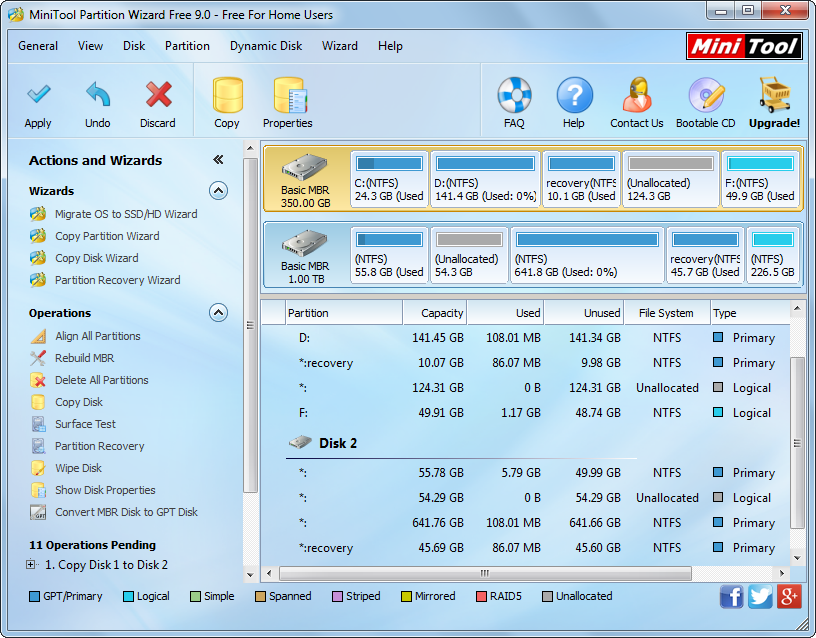This screenshot has height=638, width=816.
Task: Open Partition Recovery Wizard
Action: (x=118, y=280)
